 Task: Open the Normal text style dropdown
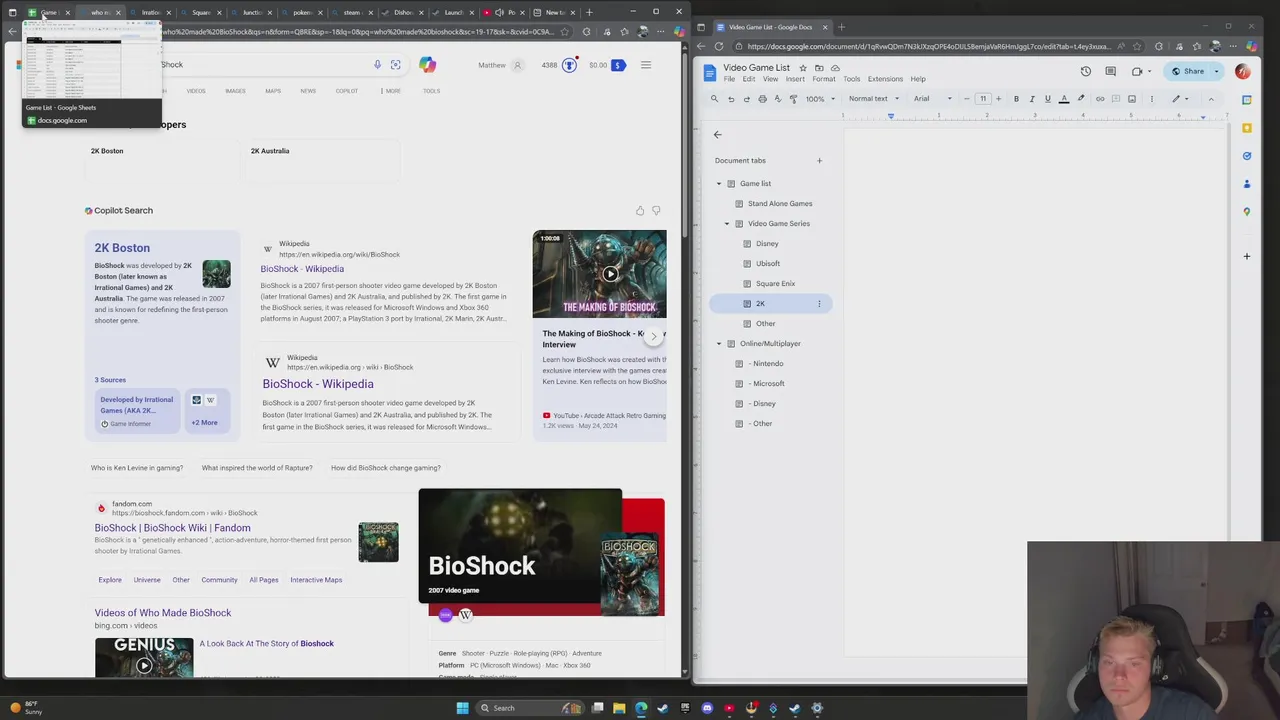click(x=874, y=99)
